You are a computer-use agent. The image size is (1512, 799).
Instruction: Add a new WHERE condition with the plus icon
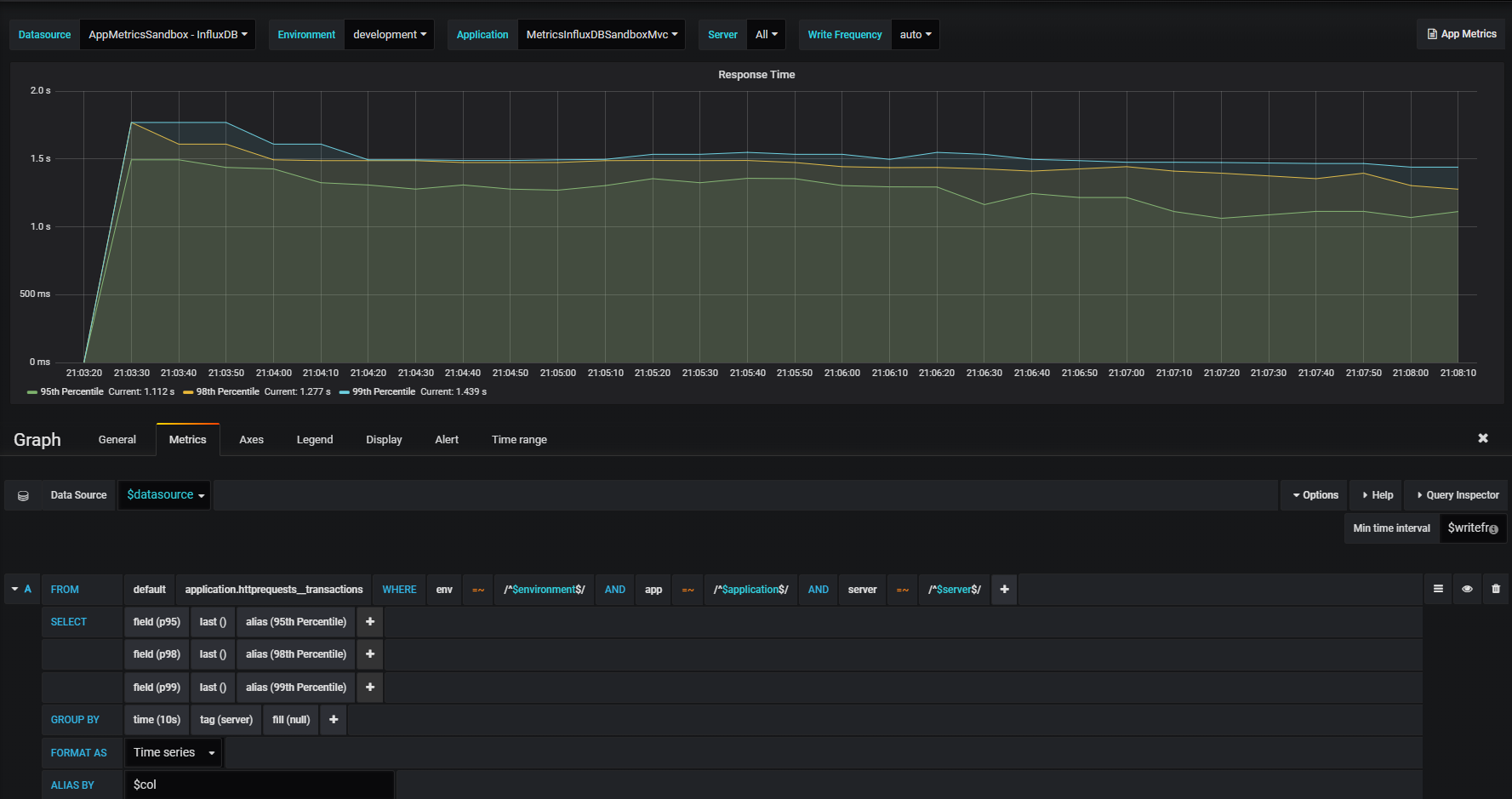tap(1004, 589)
